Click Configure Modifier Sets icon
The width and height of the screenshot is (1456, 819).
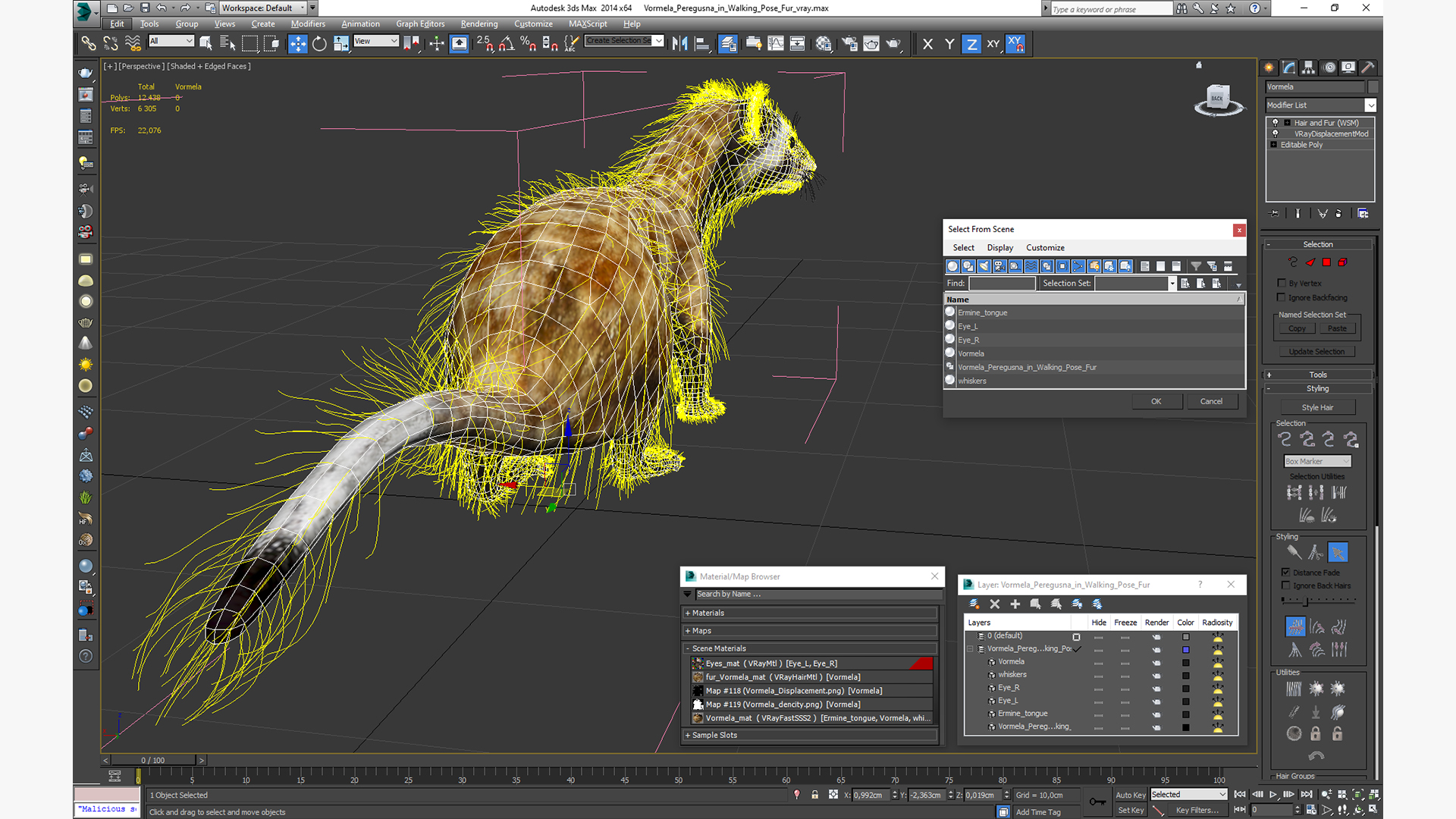click(1363, 214)
